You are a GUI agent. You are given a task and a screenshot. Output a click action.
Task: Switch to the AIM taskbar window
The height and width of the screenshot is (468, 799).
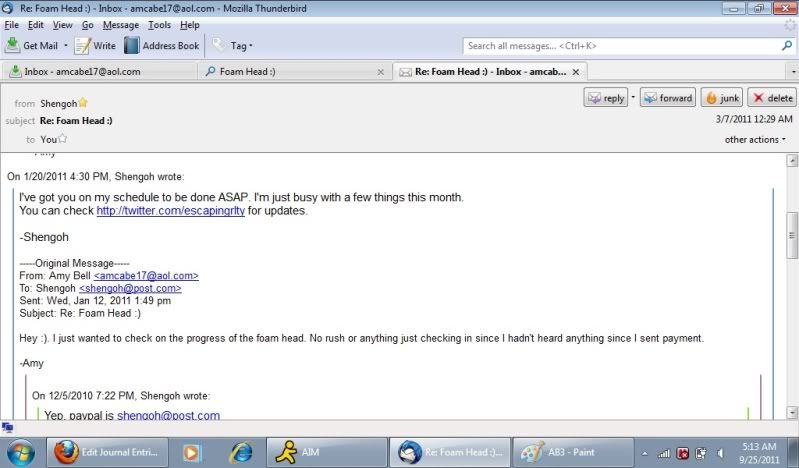[x=326, y=452]
